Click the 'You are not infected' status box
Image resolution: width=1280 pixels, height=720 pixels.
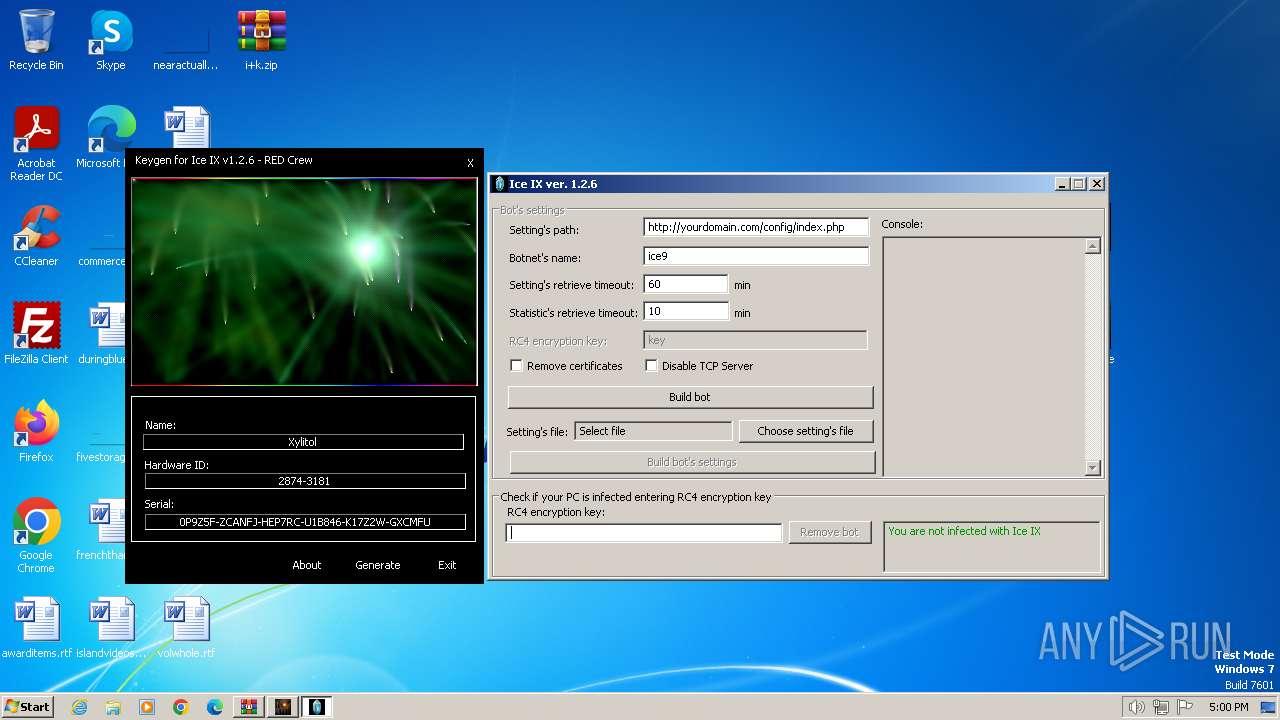(x=991, y=546)
